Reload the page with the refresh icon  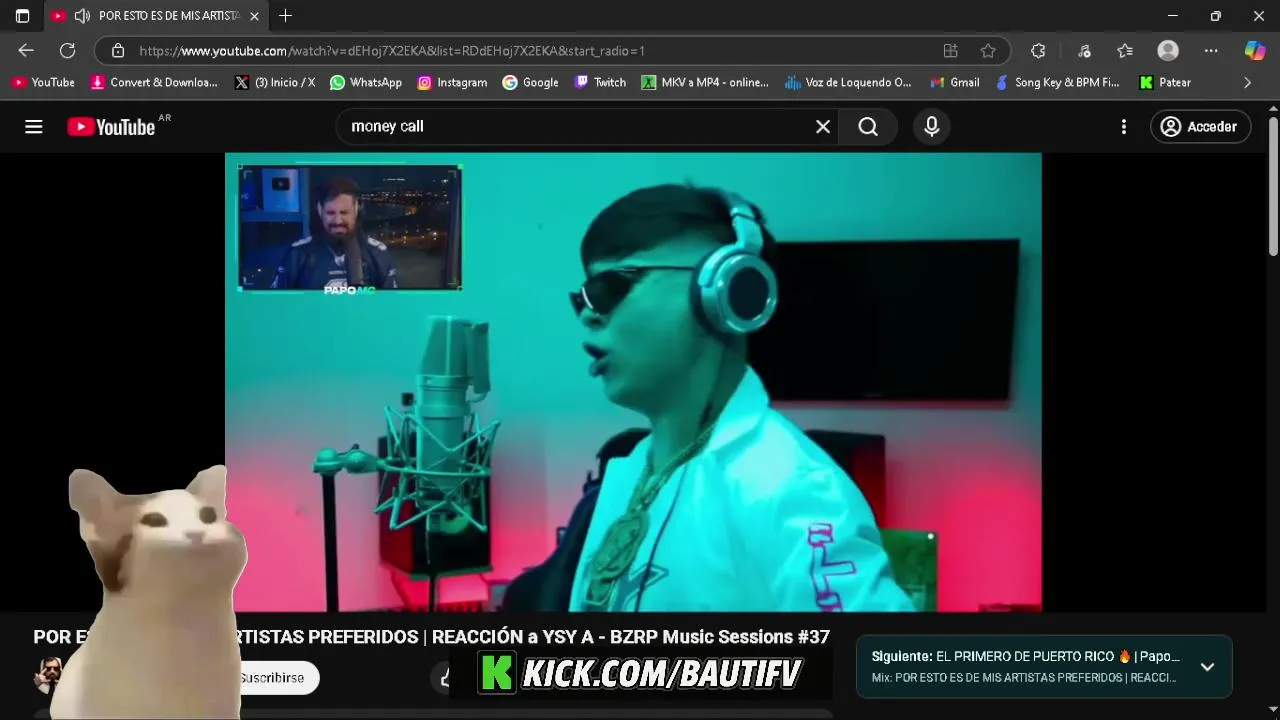[x=67, y=50]
